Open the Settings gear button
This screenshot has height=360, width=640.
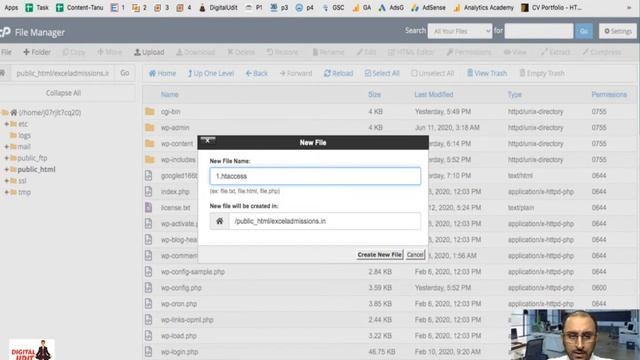tap(618, 31)
